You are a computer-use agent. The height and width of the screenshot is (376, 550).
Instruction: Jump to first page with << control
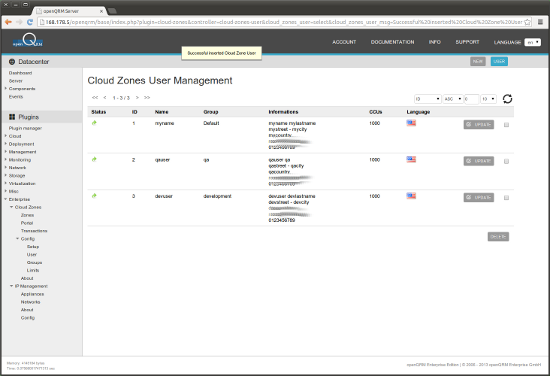[x=95, y=98]
